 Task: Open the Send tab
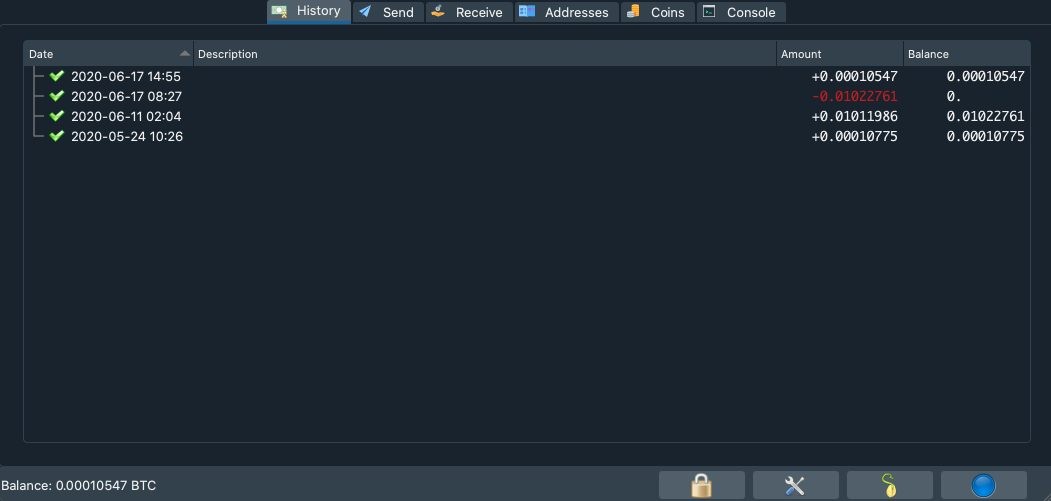(x=388, y=12)
